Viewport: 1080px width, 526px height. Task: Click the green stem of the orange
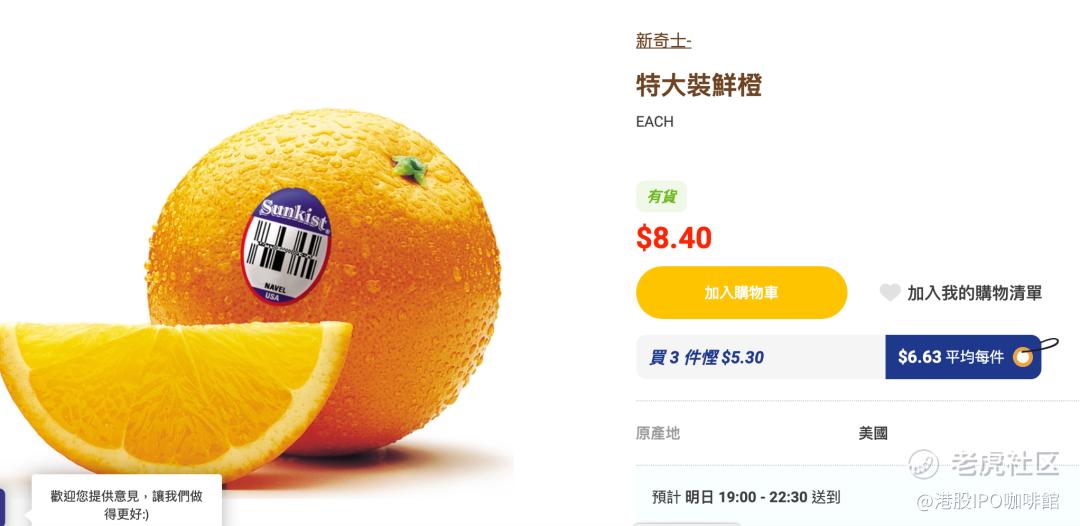click(x=411, y=169)
